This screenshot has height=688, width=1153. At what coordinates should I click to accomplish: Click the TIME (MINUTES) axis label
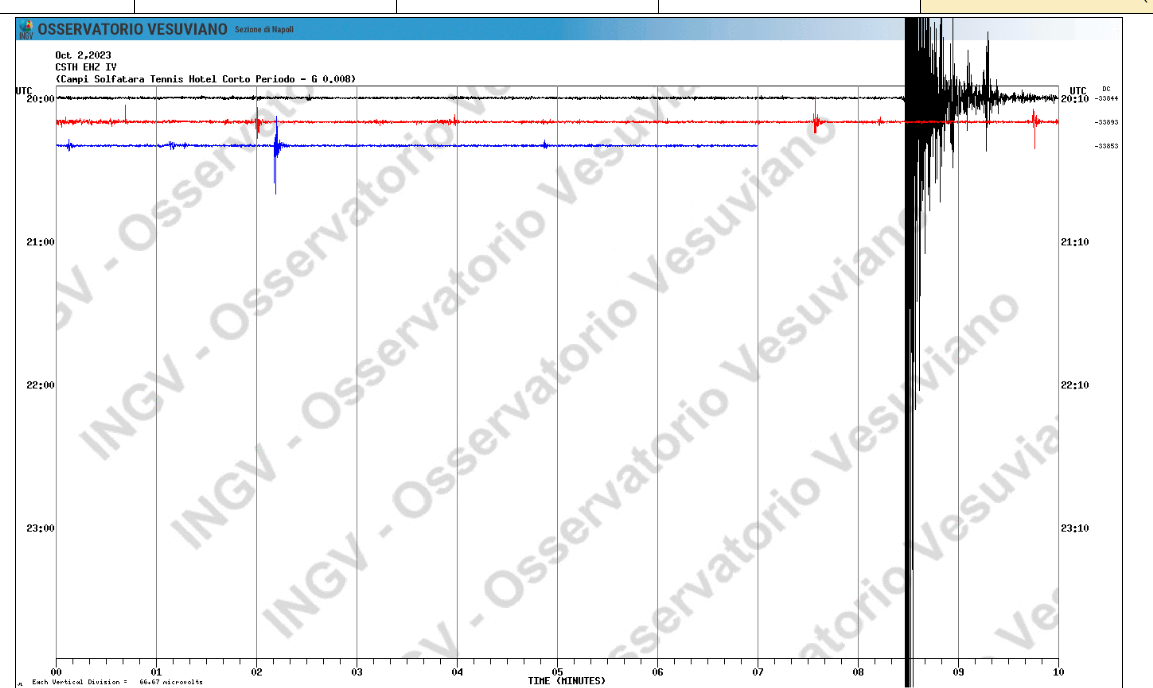pyautogui.click(x=566, y=681)
